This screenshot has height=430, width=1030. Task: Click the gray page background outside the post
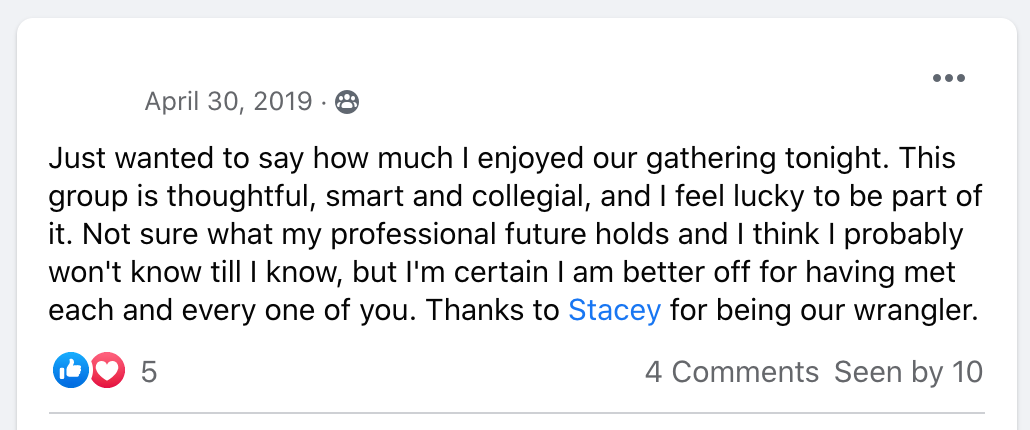pyautogui.click(x=8, y=200)
